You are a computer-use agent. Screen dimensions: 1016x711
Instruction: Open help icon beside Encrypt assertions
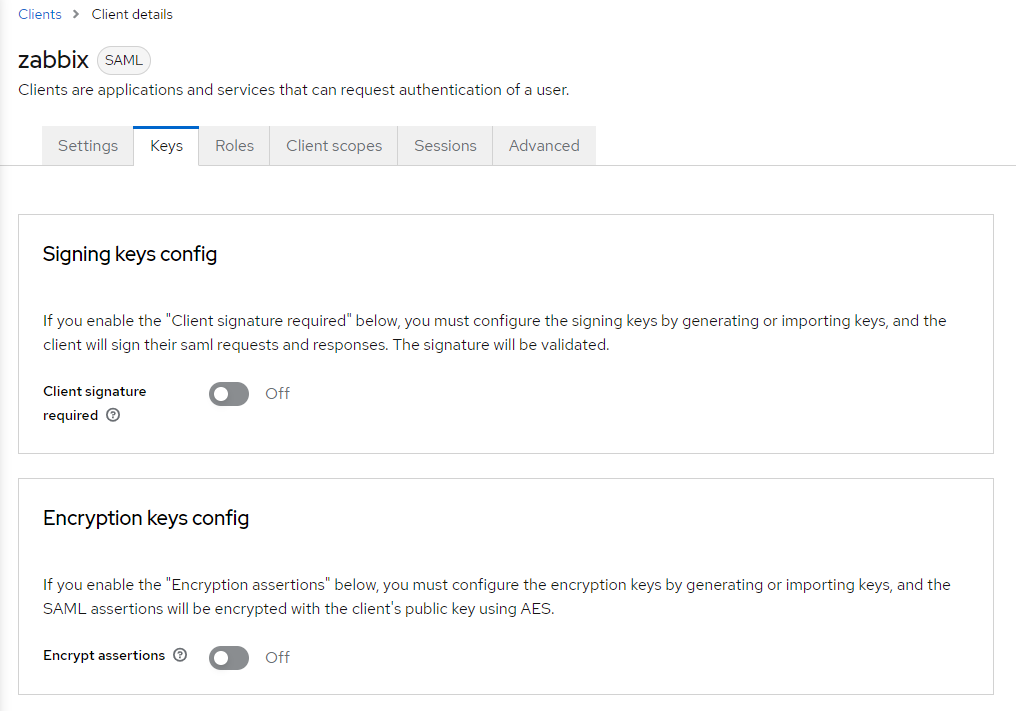coord(180,655)
